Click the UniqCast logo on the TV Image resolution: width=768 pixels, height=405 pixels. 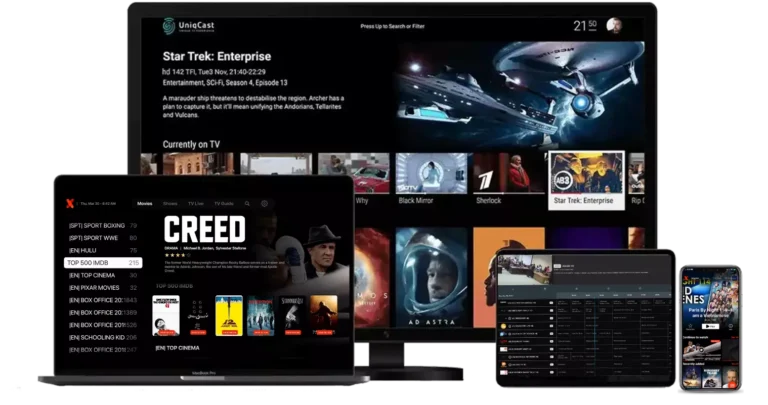coord(188,26)
